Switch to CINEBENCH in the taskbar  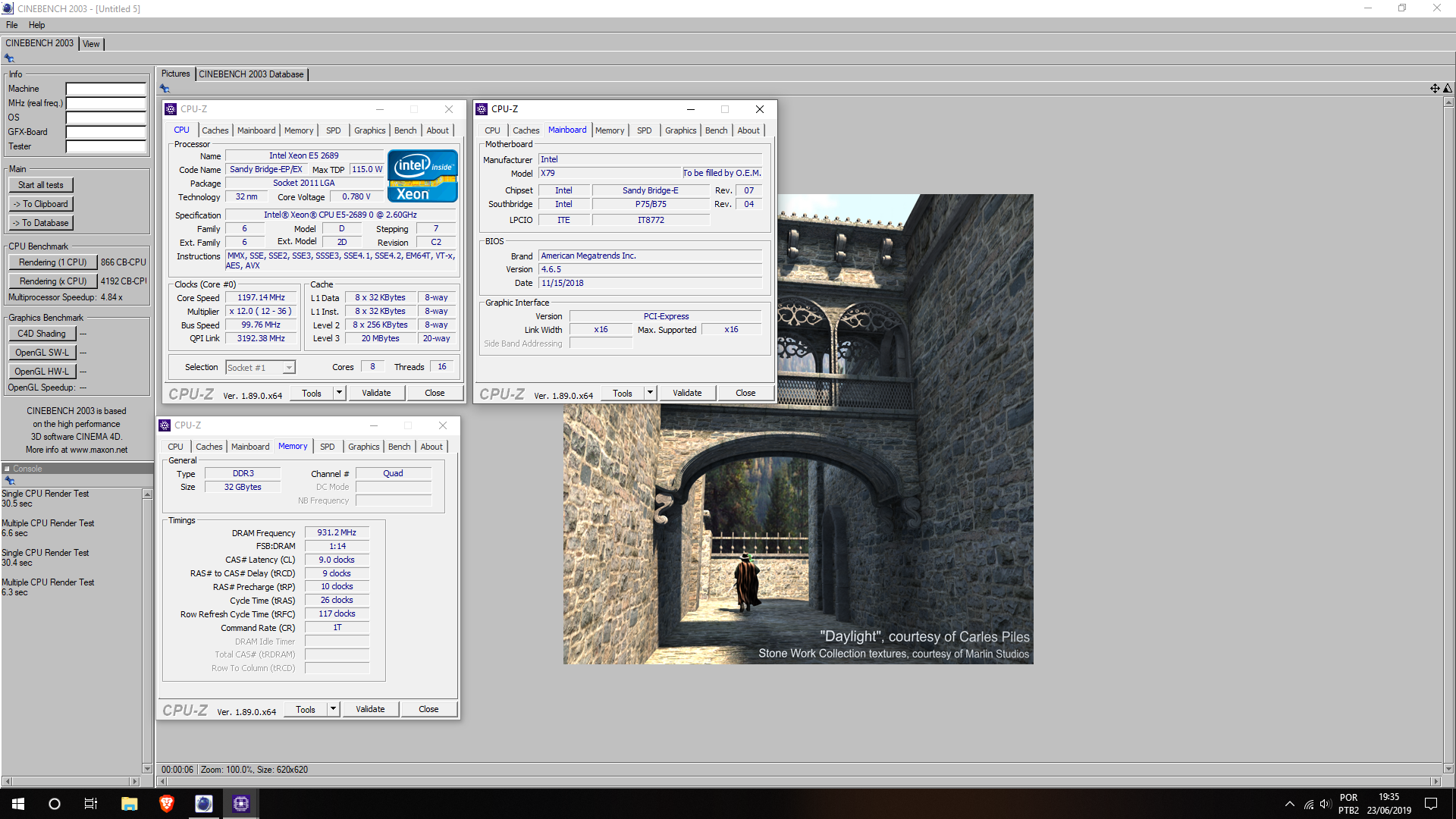click(x=204, y=804)
